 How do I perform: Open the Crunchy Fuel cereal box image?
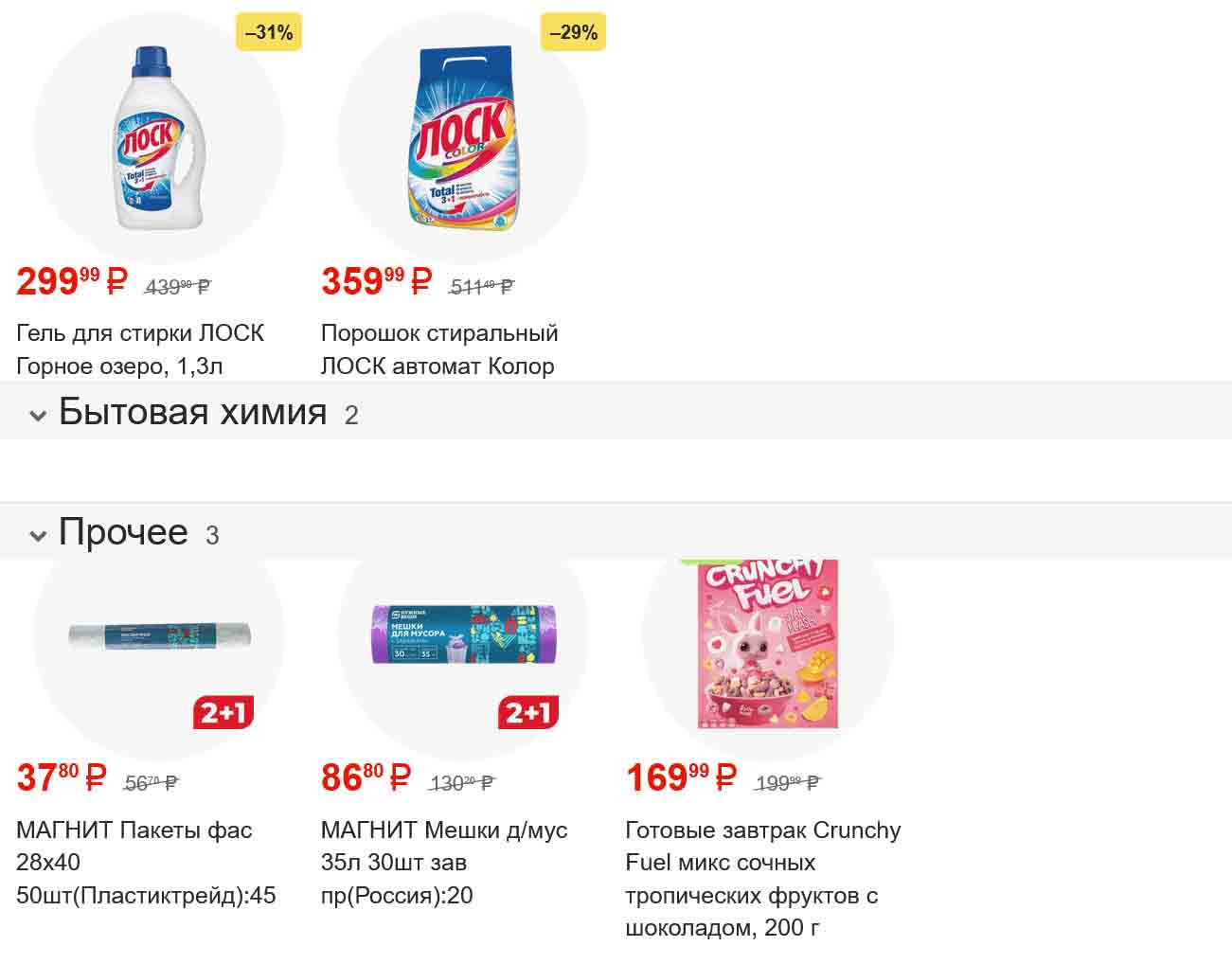[767, 644]
